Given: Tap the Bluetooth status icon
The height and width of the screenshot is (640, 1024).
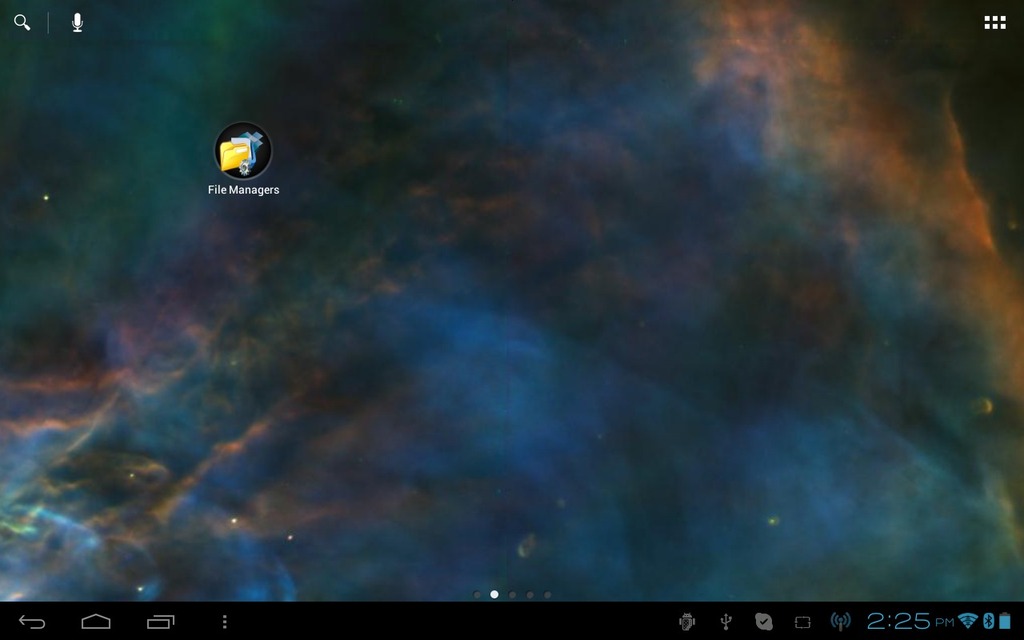Looking at the screenshot, I should [x=989, y=621].
